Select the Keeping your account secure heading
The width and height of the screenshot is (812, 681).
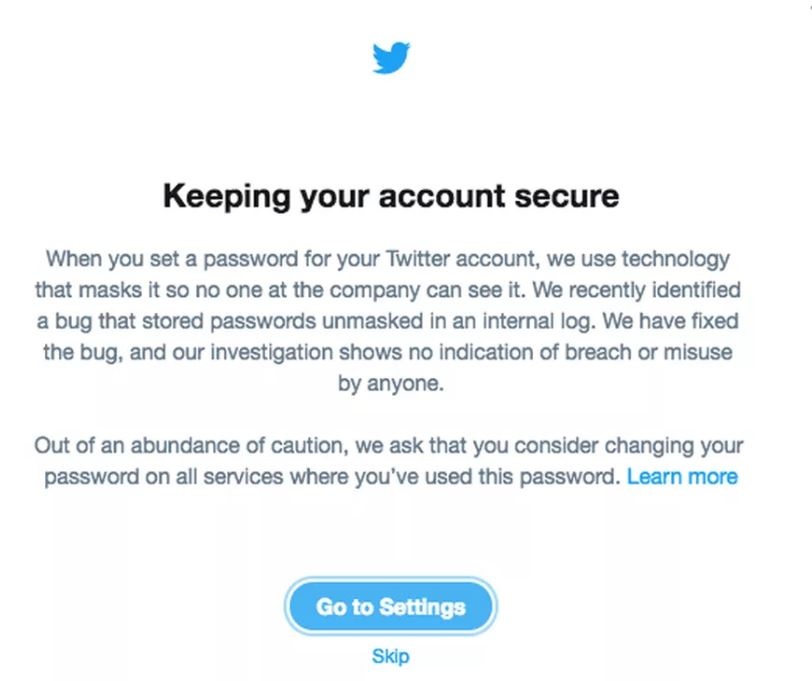(x=390, y=196)
